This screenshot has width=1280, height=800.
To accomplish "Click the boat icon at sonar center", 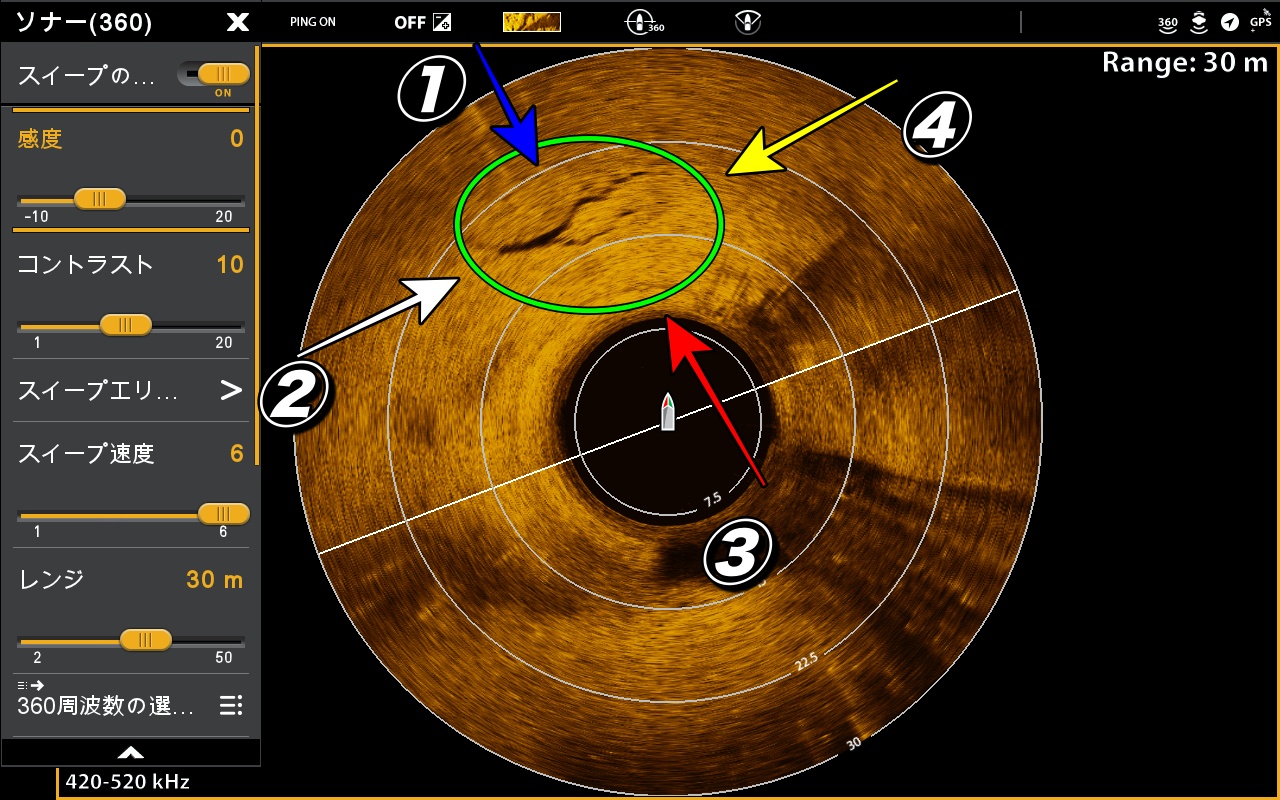I will pyautogui.click(x=668, y=412).
